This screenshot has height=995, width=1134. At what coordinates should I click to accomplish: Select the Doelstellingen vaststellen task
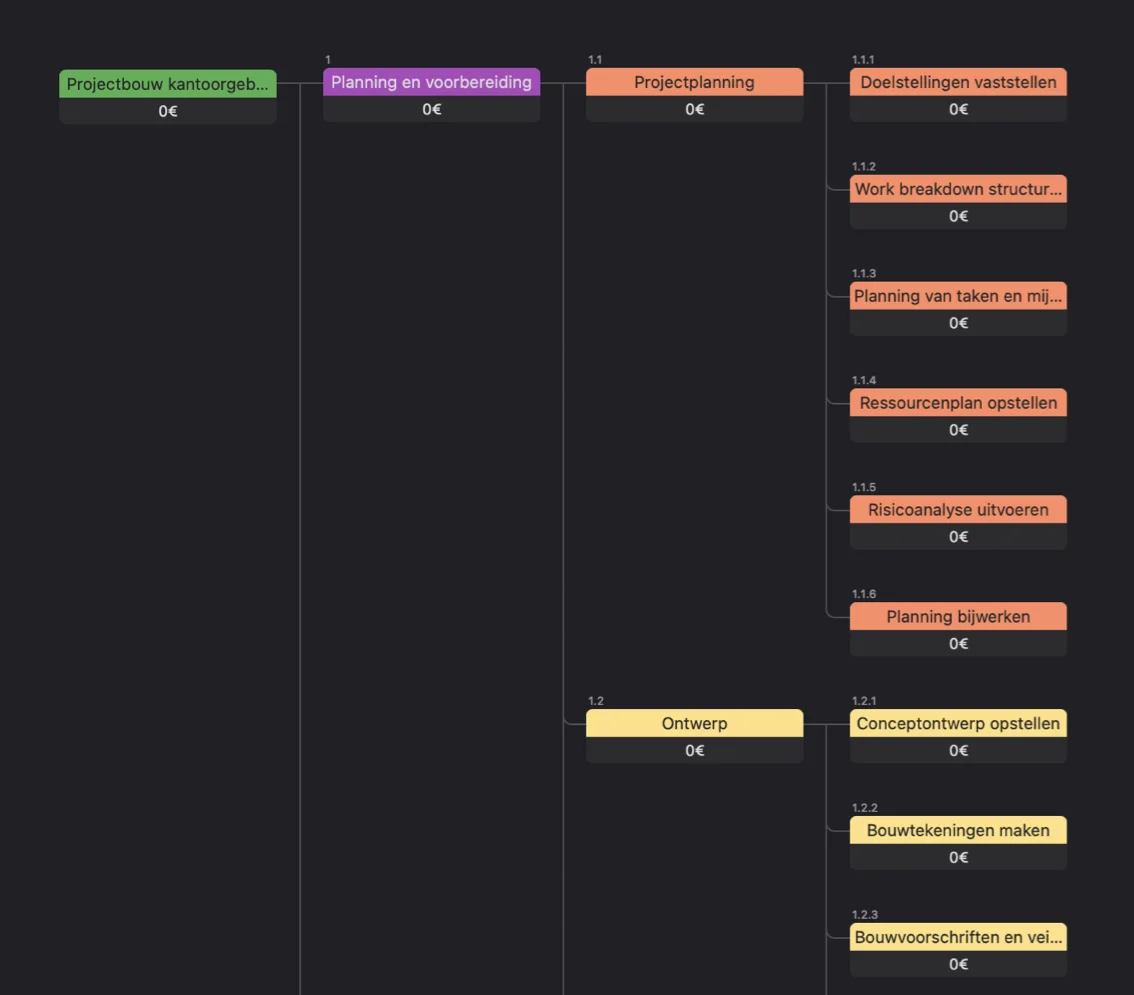958,82
